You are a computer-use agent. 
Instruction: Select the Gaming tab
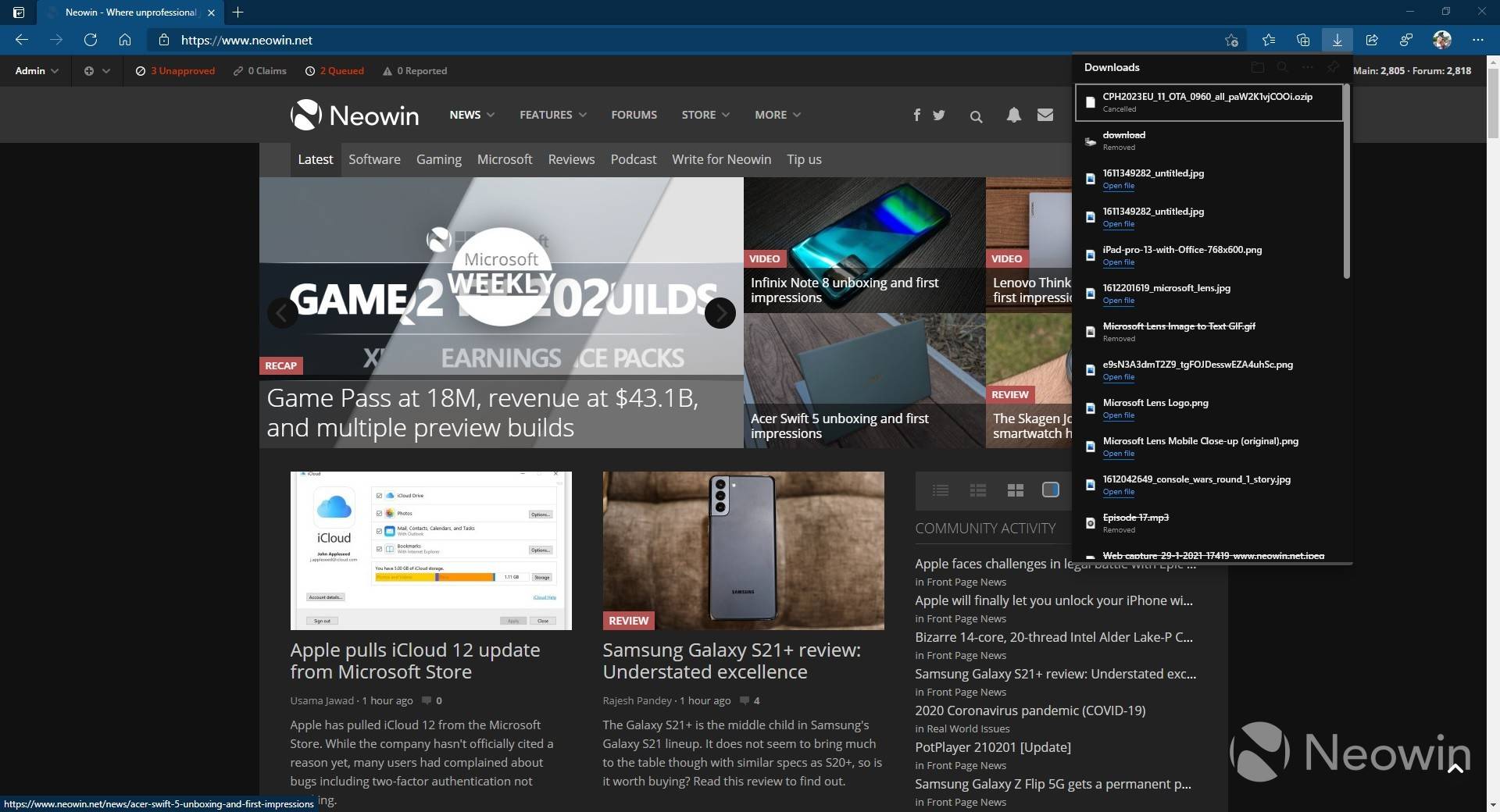pos(439,159)
